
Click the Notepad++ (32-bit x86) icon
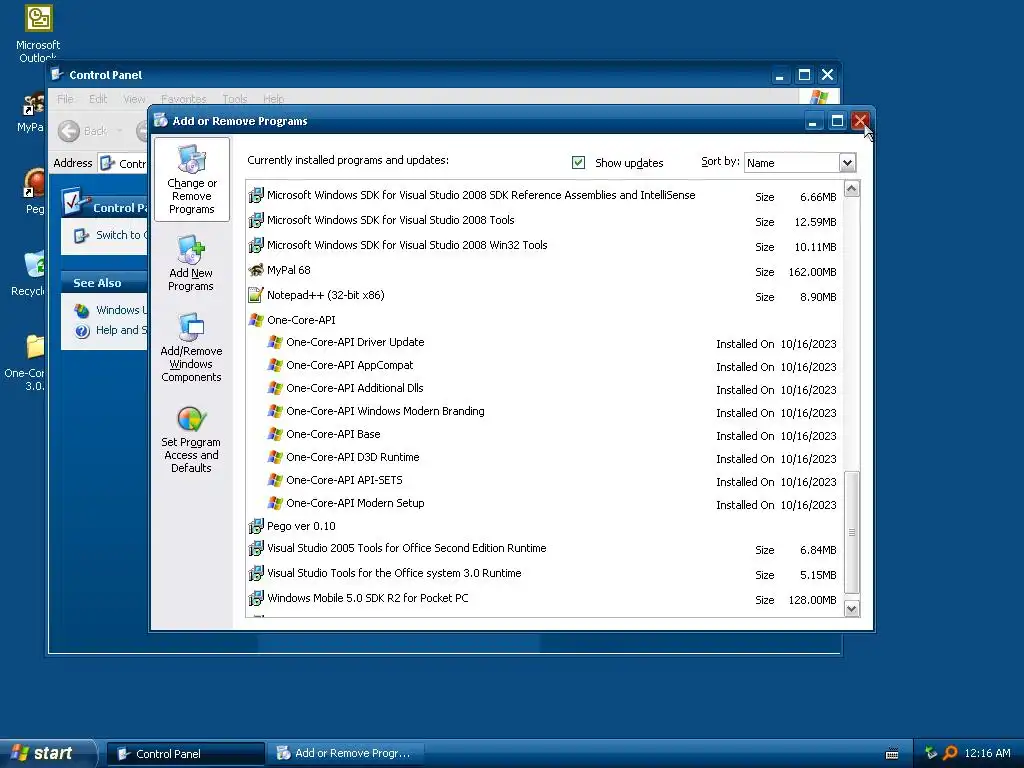coord(256,295)
